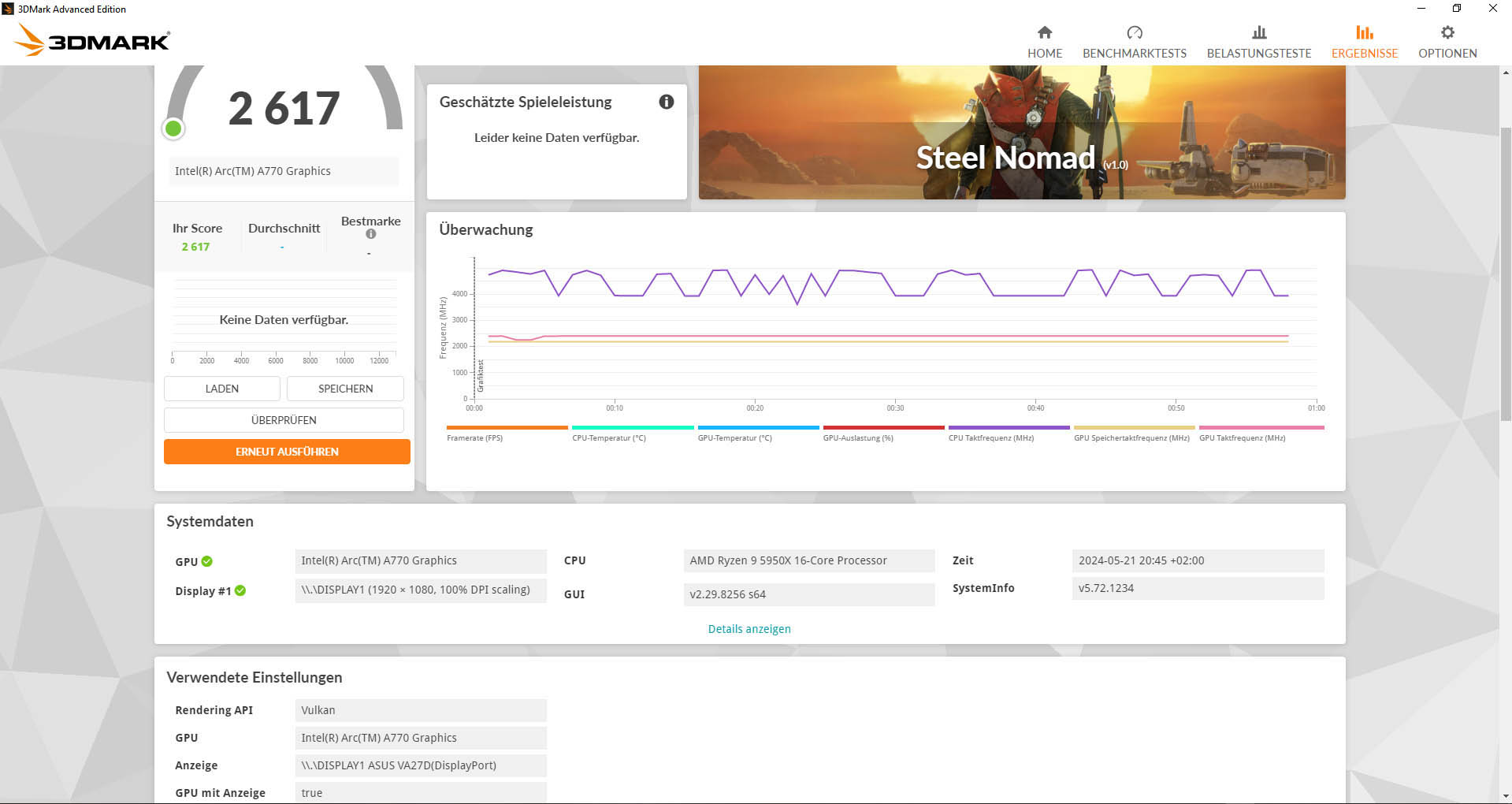This screenshot has height=804, width=1512.
Task: Click the Ergebnisse results chart icon
Action: (1365, 32)
